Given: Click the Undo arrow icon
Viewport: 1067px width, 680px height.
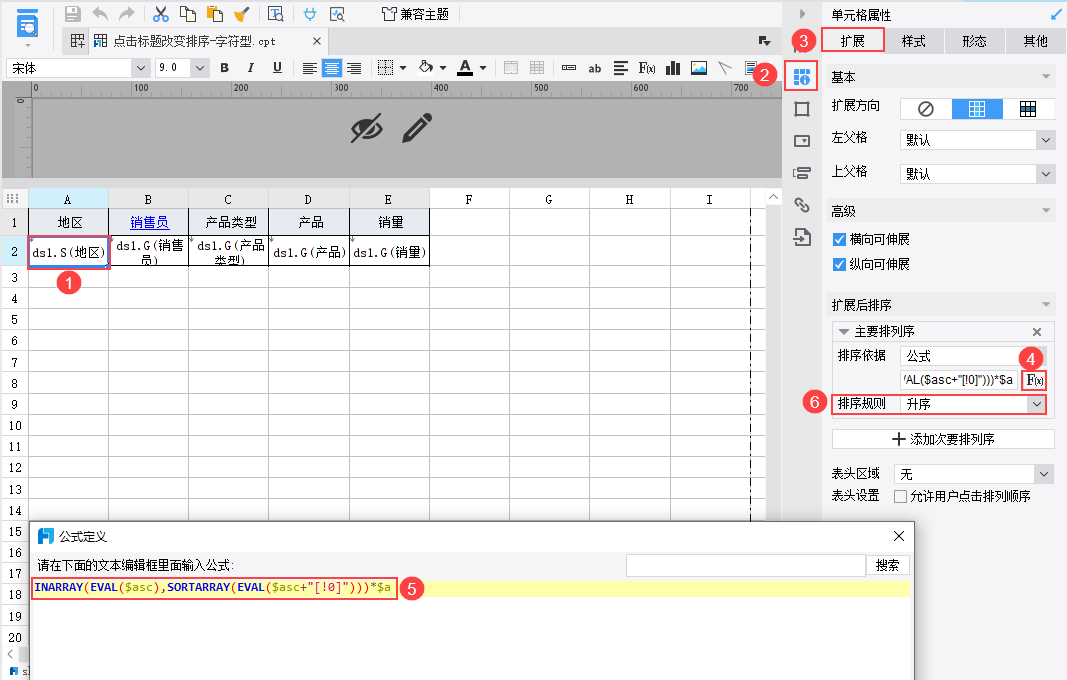Looking at the screenshot, I should point(100,14).
